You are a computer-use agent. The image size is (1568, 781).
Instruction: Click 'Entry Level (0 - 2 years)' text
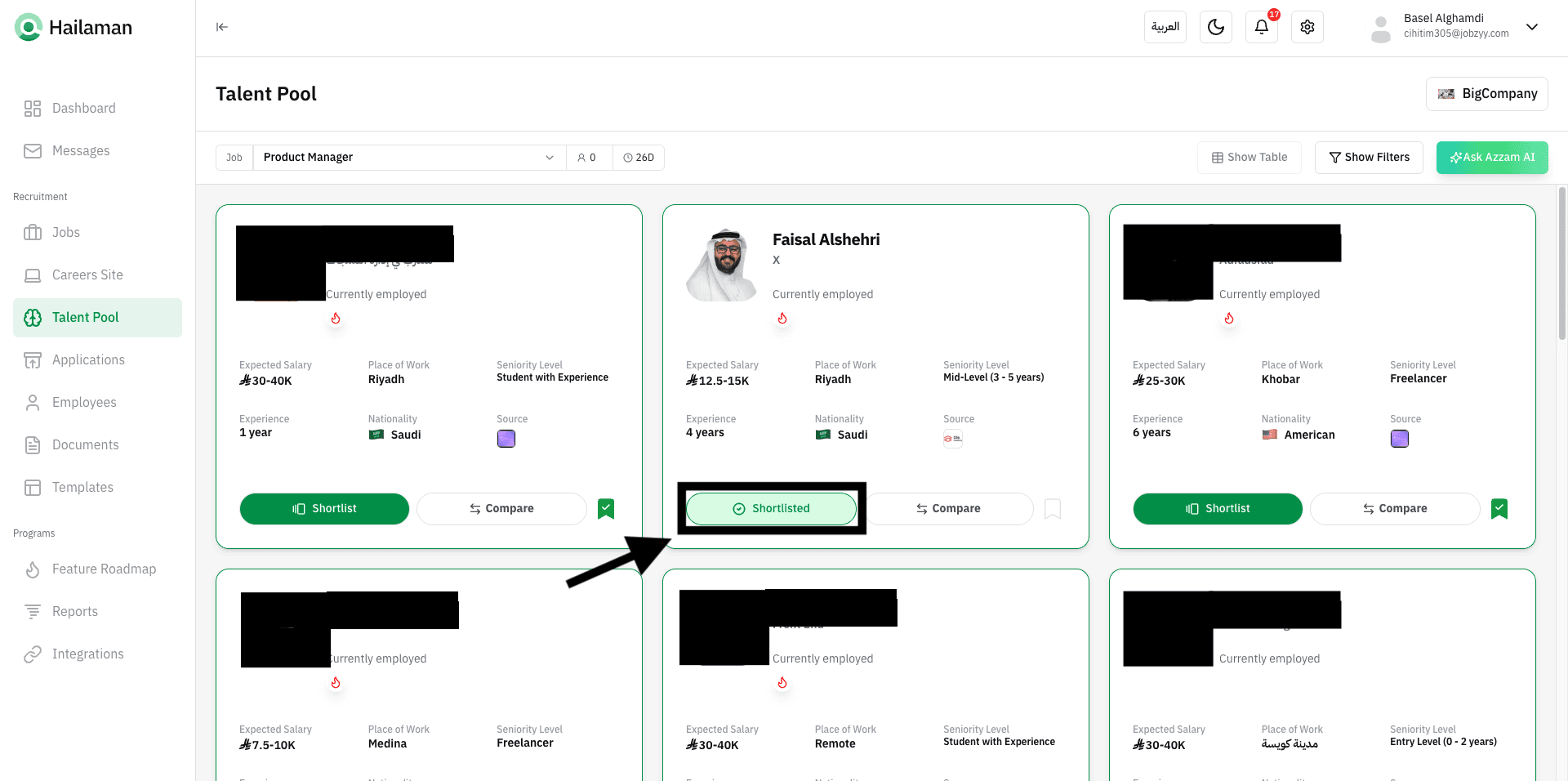pyautogui.click(x=1443, y=742)
